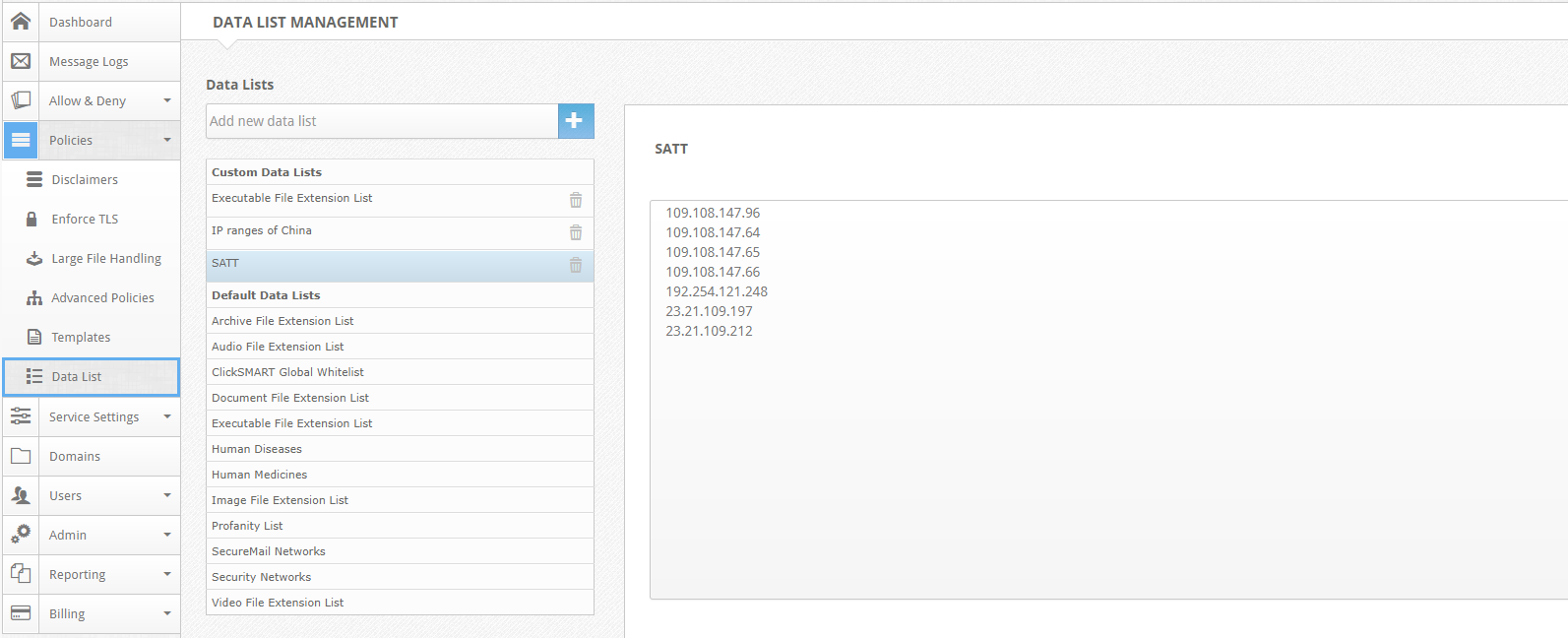Open Image File Extension List
Viewport: 1568px width, 638px height.
coord(400,500)
